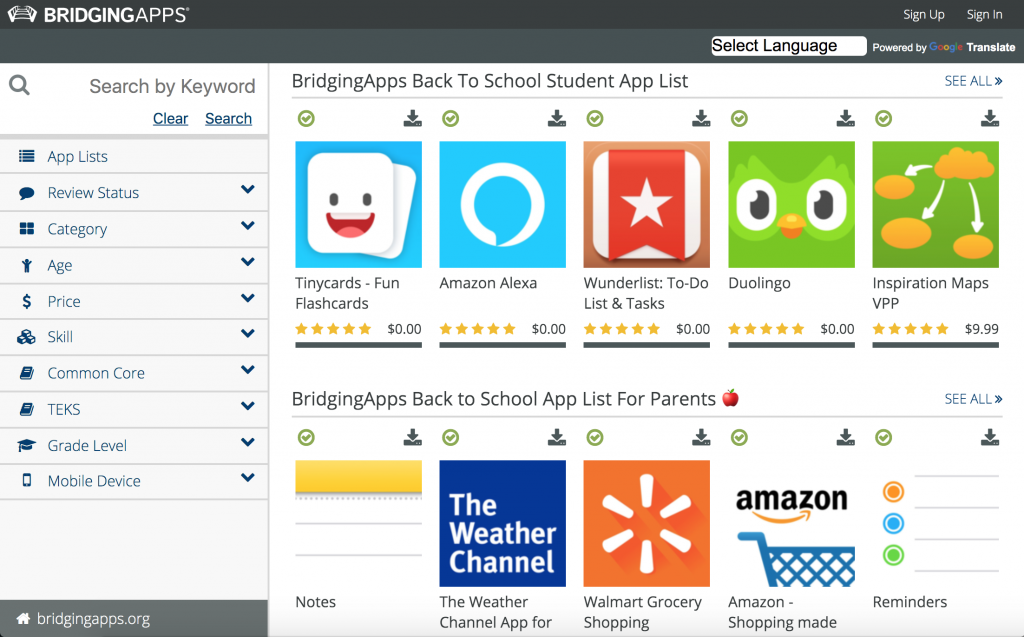Screen dimensions: 1024x637
Task: Expand the Grade Level chevron
Action: 248,442
